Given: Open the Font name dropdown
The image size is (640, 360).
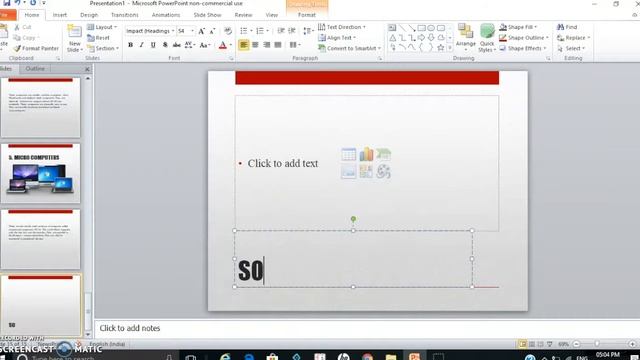Looking at the screenshot, I should [173, 31].
